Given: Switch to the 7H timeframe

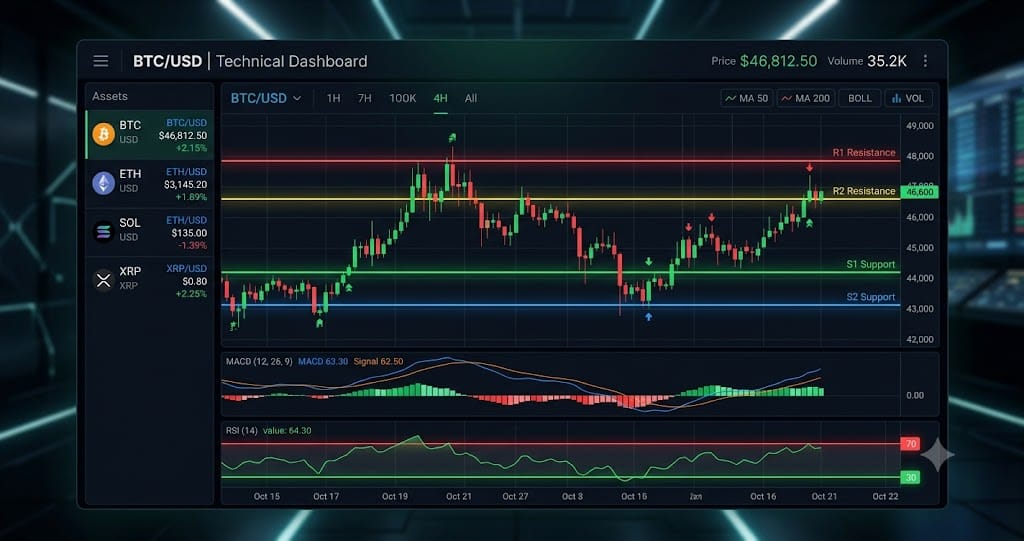Looking at the screenshot, I should tap(364, 98).
